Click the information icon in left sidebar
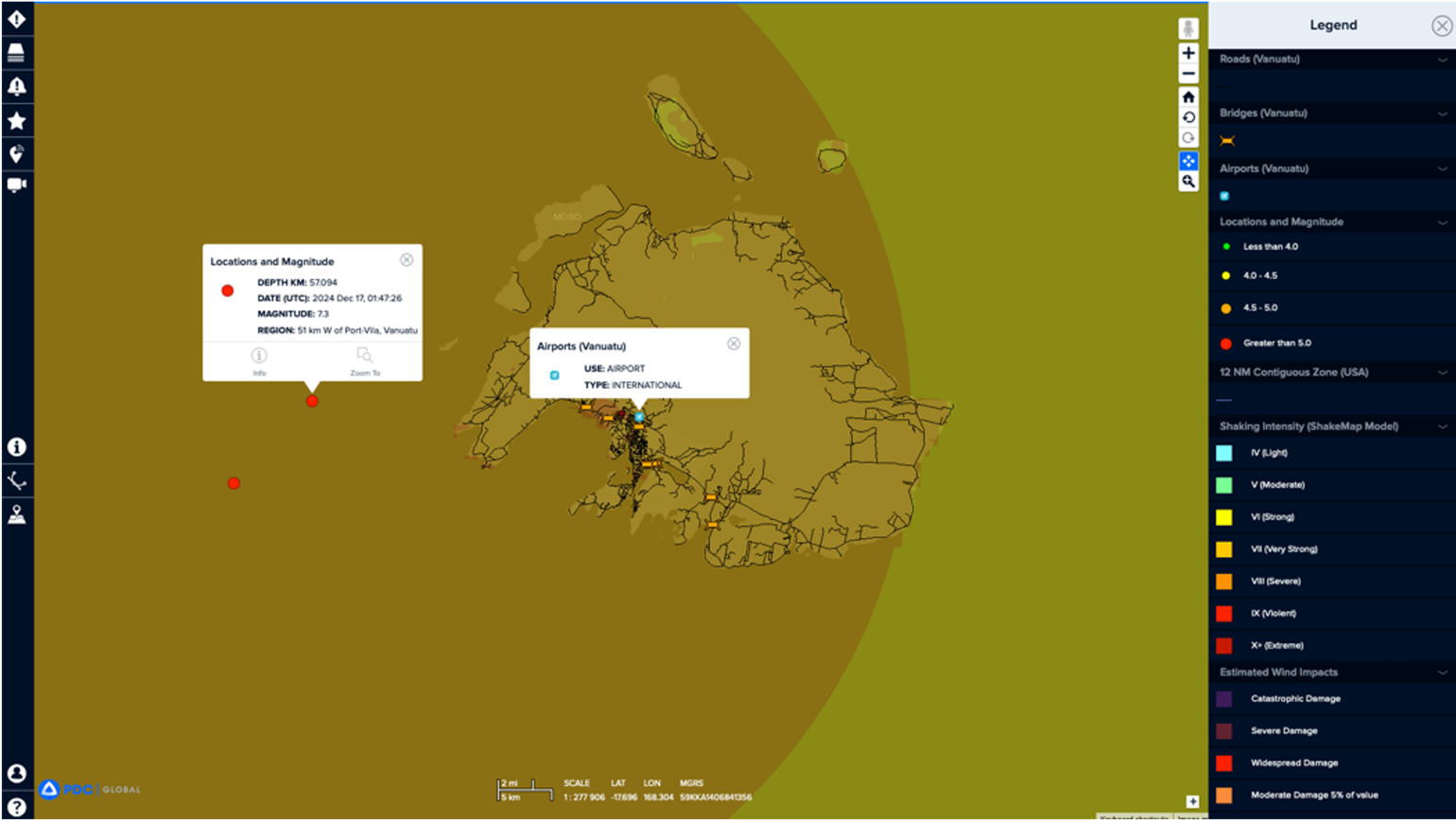 coord(16,447)
